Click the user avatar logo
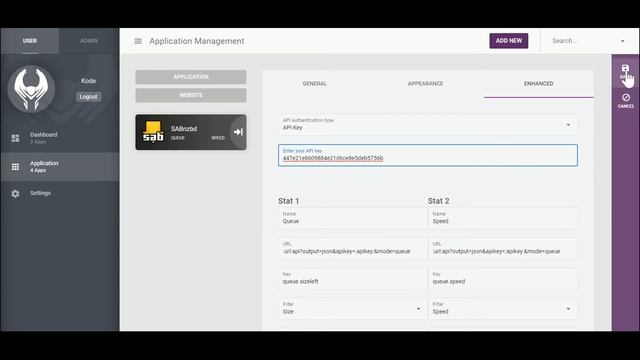This screenshot has height=360, width=640. click(x=31, y=89)
